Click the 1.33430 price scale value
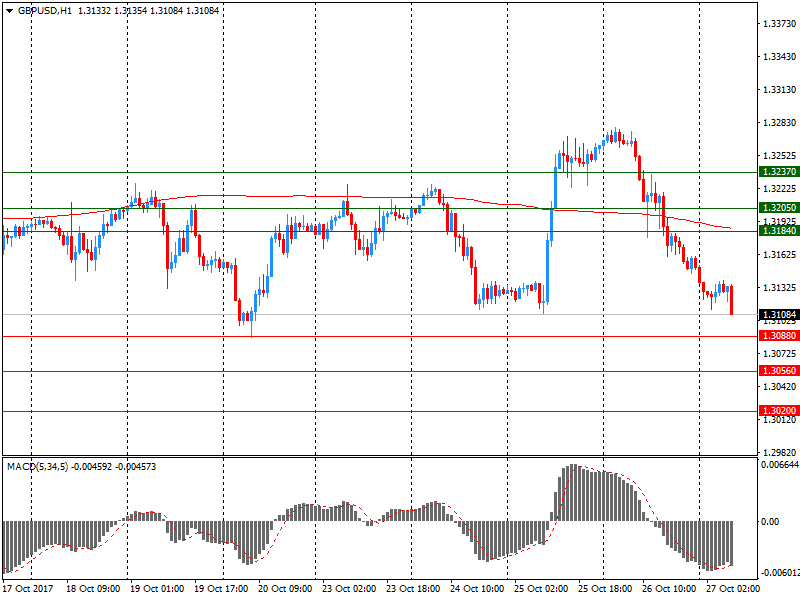Screen dimensions: 800x600 click(x=779, y=57)
